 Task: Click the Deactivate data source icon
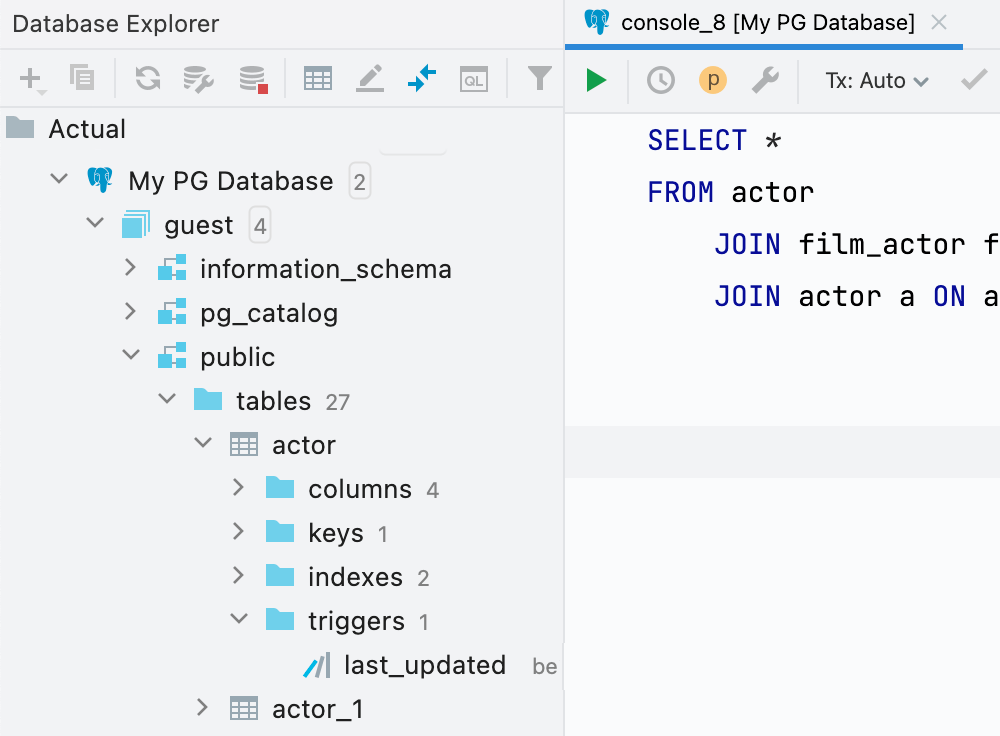pyautogui.click(x=253, y=78)
